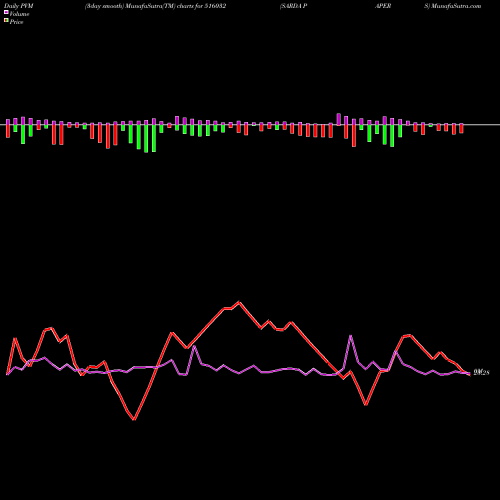Click the Price legend color swatch

[x=6, y=20]
